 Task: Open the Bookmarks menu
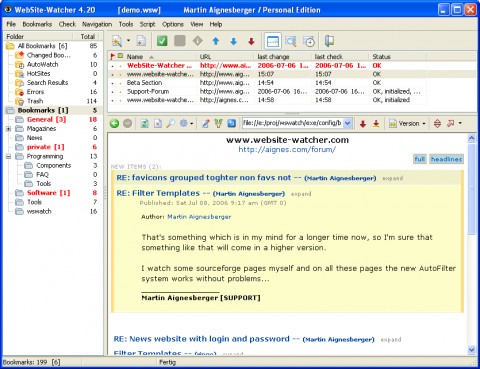37,24
